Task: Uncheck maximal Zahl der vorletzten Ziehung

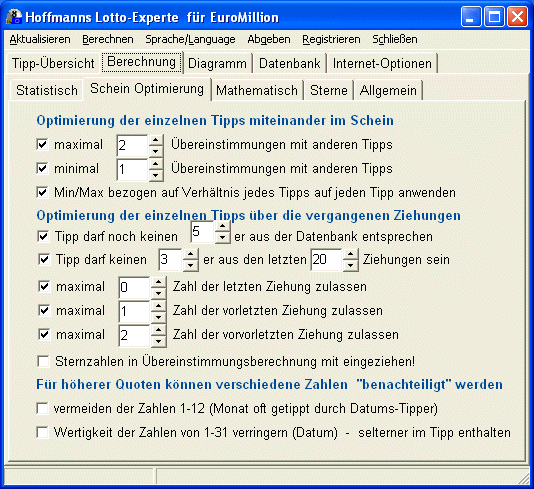Action: (44, 310)
